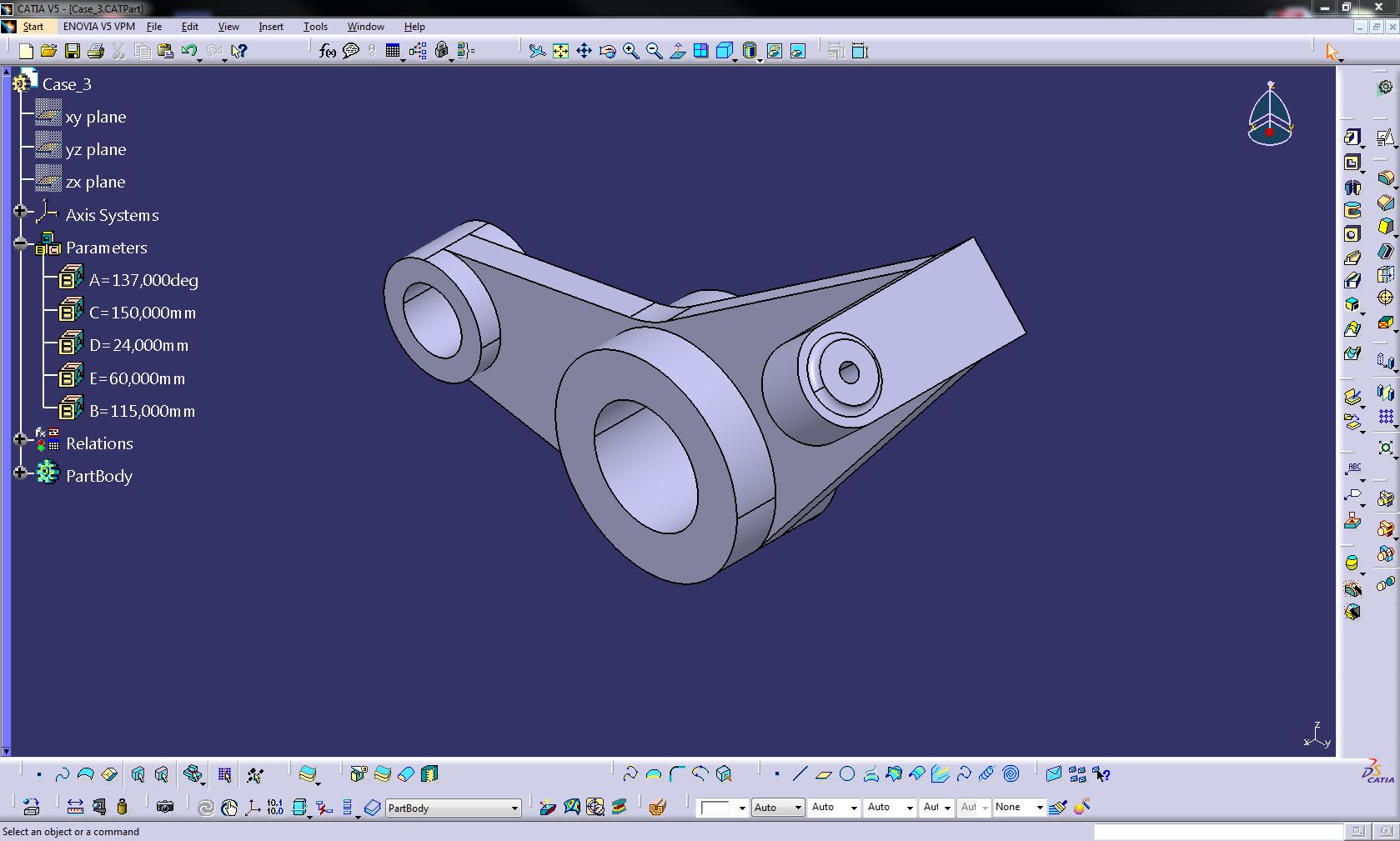Open the Formula f(x) editor
Viewport: 1400px width, 841px height.
[x=328, y=52]
